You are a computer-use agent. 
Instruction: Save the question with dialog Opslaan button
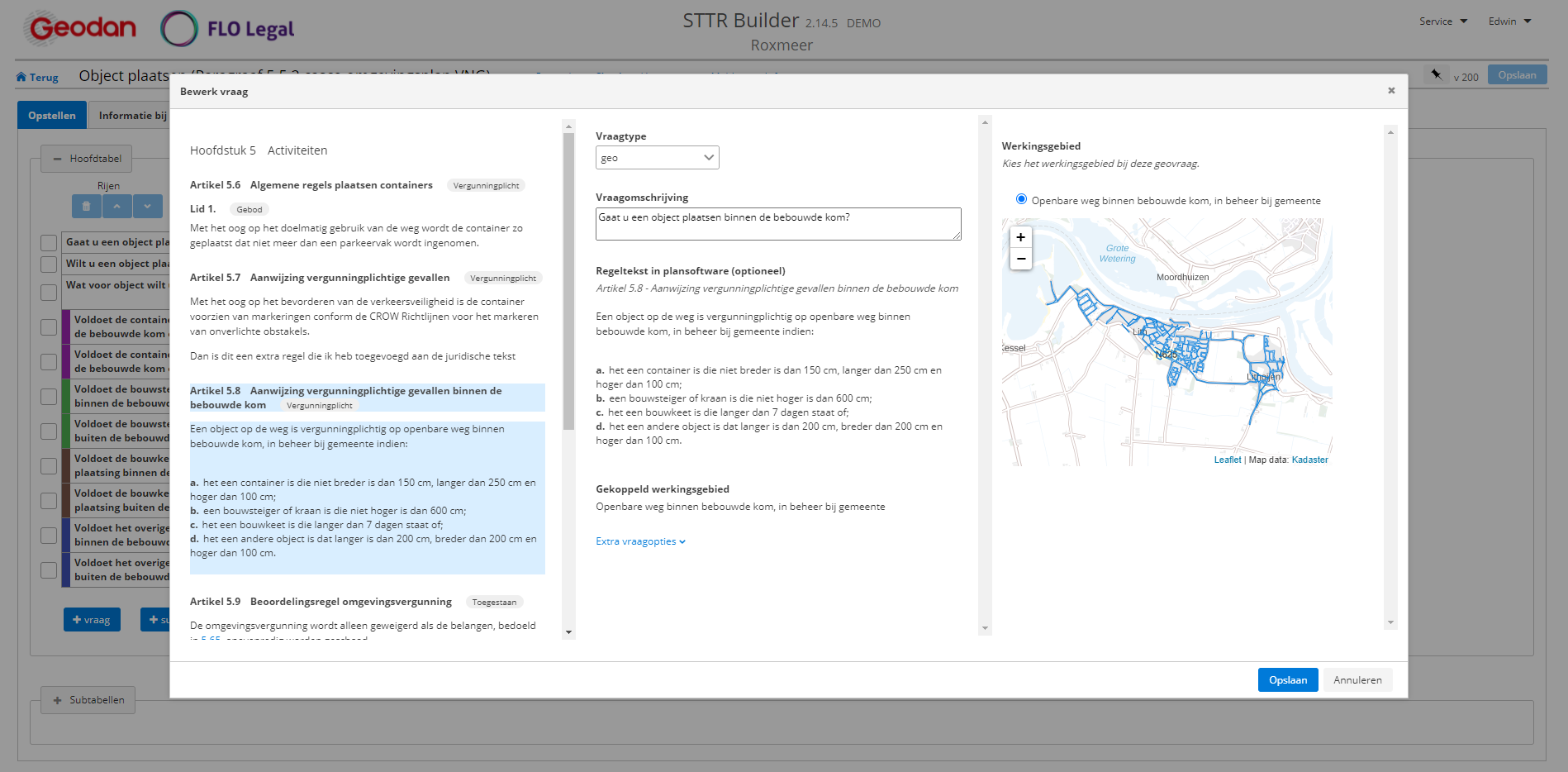(x=1287, y=680)
